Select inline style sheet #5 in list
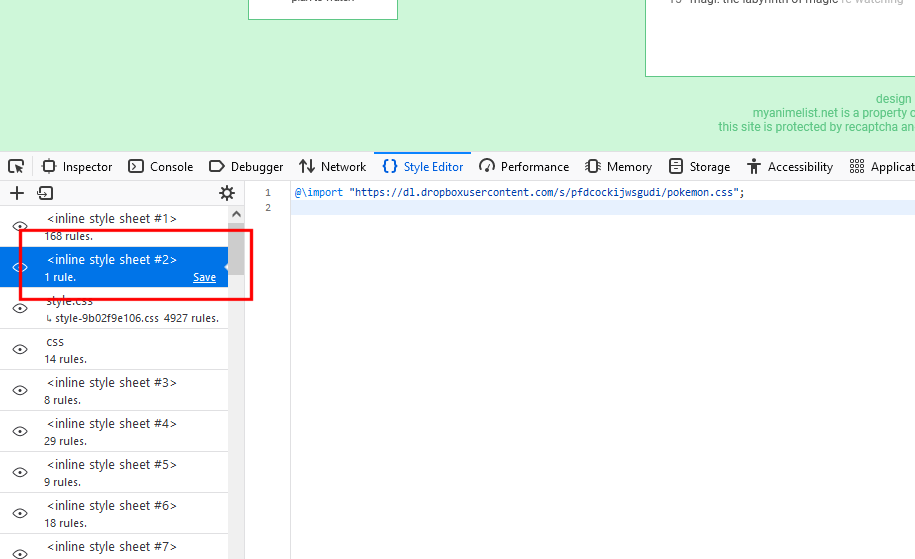Image resolution: width=915 pixels, height=559 pixels. pos(111,471)
